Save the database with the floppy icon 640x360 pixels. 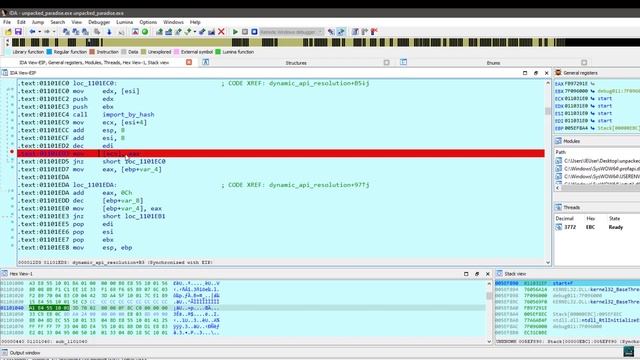click(18, 32)
